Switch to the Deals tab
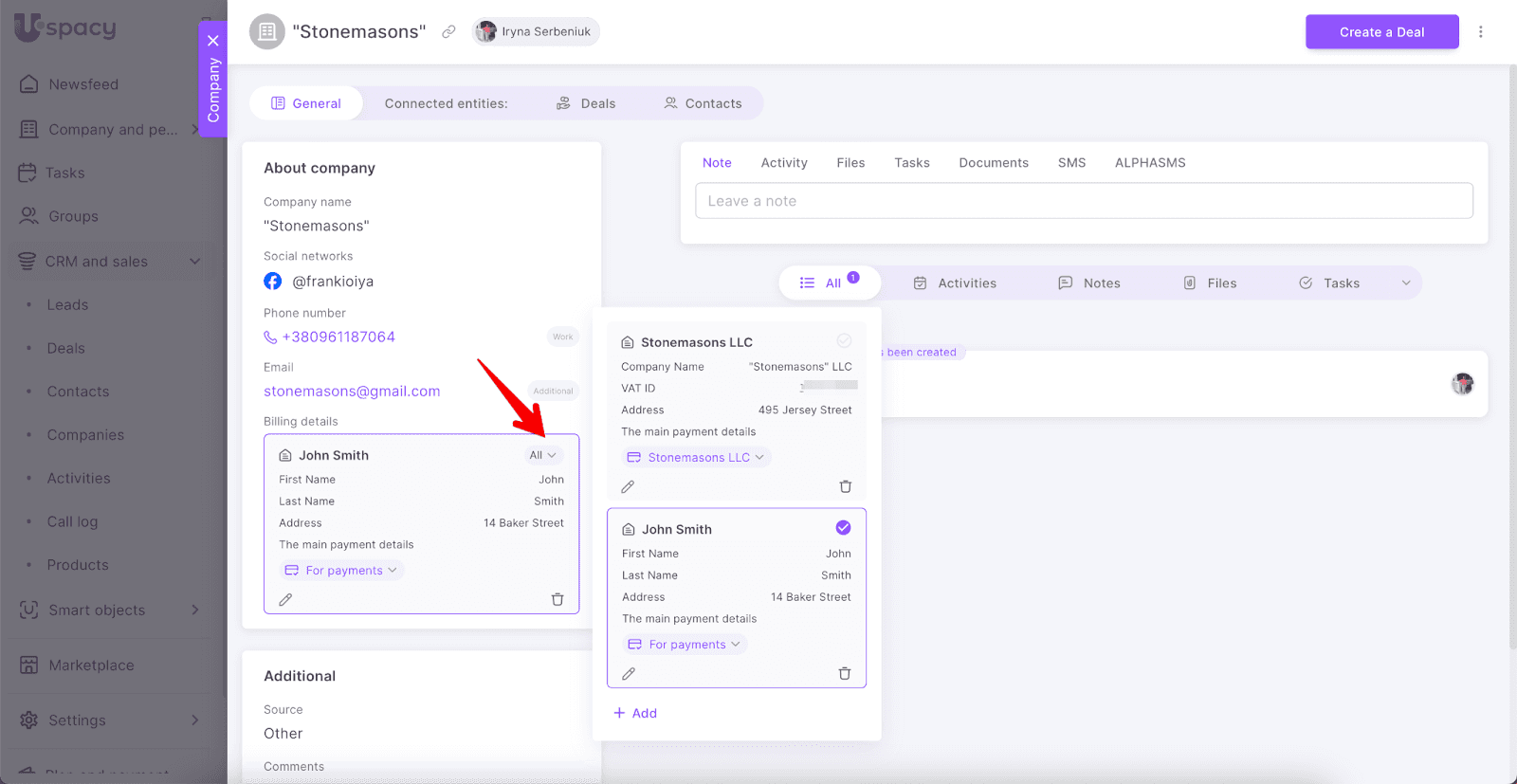This screenshot has width=1517, height=784. tap(586, 103)
